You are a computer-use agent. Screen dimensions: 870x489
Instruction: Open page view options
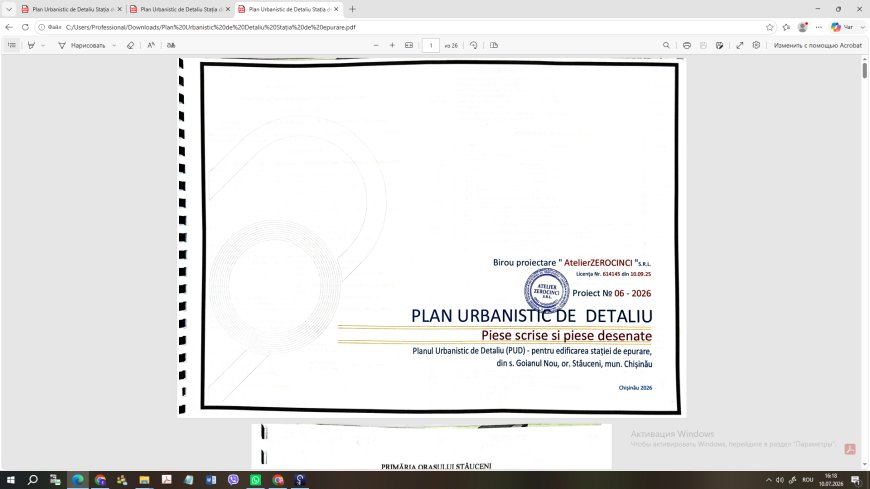click(494, 46)
